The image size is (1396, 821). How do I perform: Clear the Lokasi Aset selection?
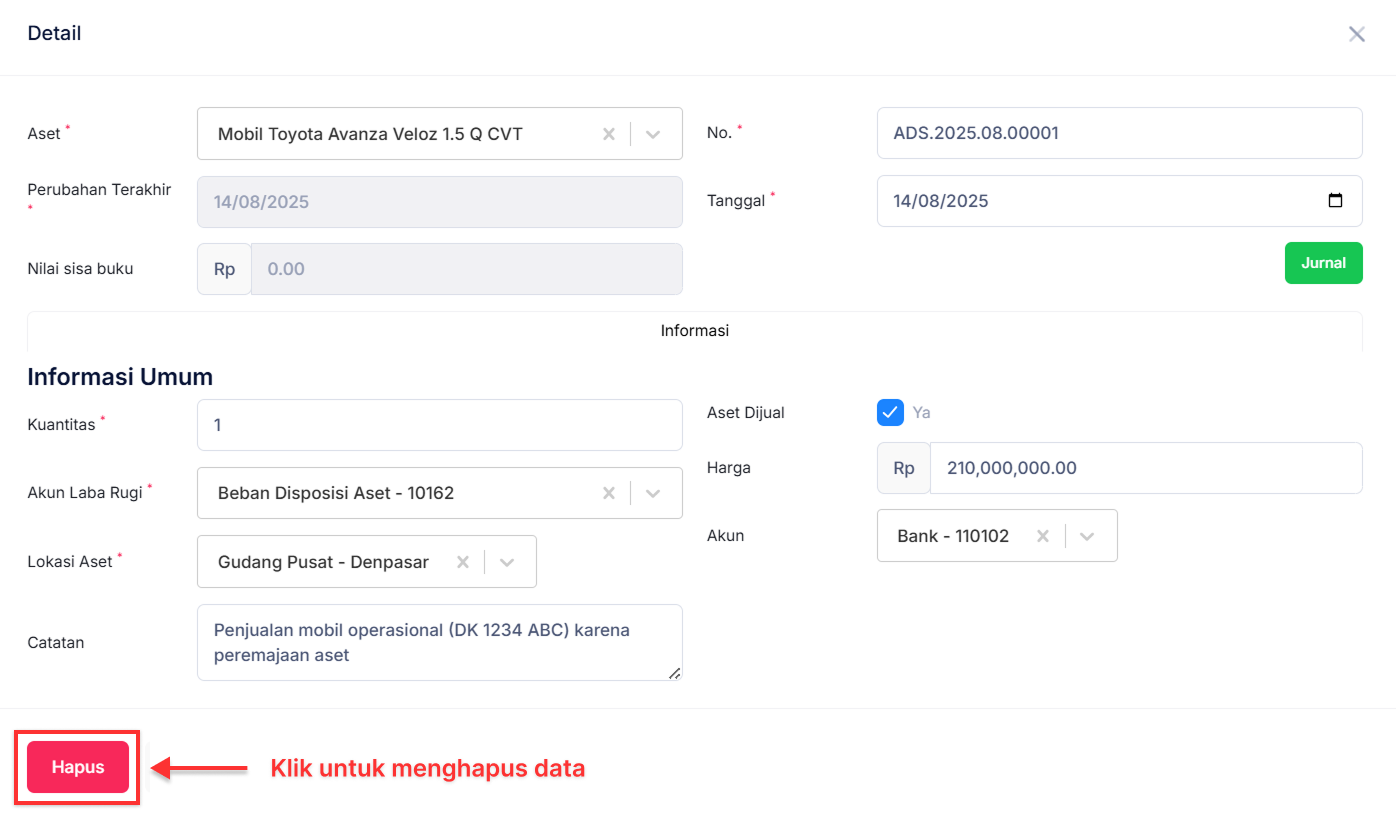click(462, 562)
